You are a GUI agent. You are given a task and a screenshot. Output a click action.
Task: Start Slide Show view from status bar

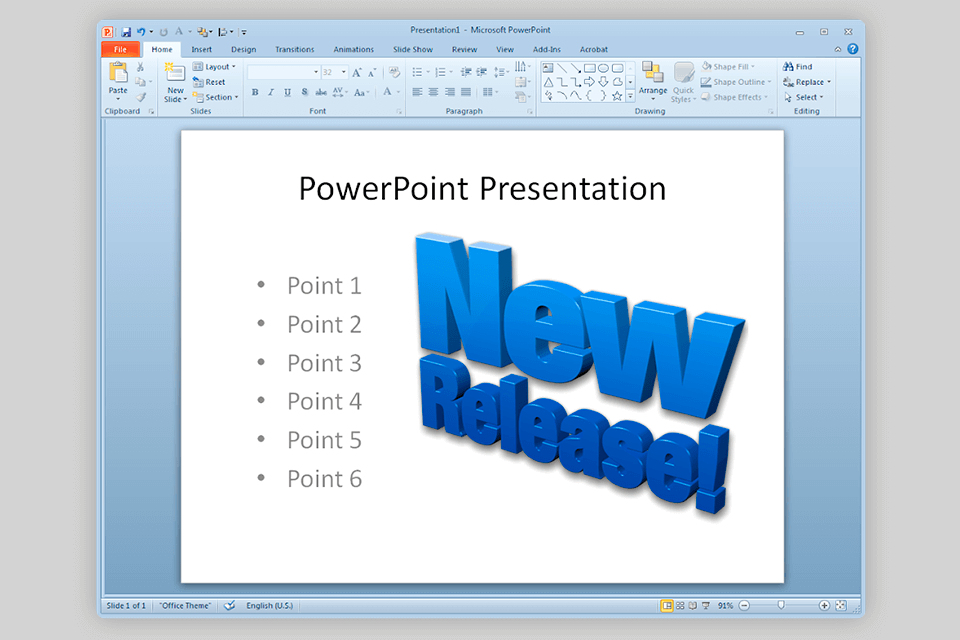[706, 606]
